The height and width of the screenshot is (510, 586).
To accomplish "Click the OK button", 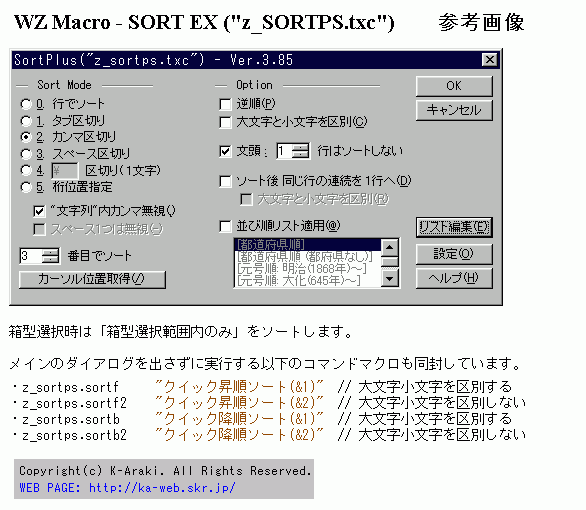I will (x=454, y=86).
